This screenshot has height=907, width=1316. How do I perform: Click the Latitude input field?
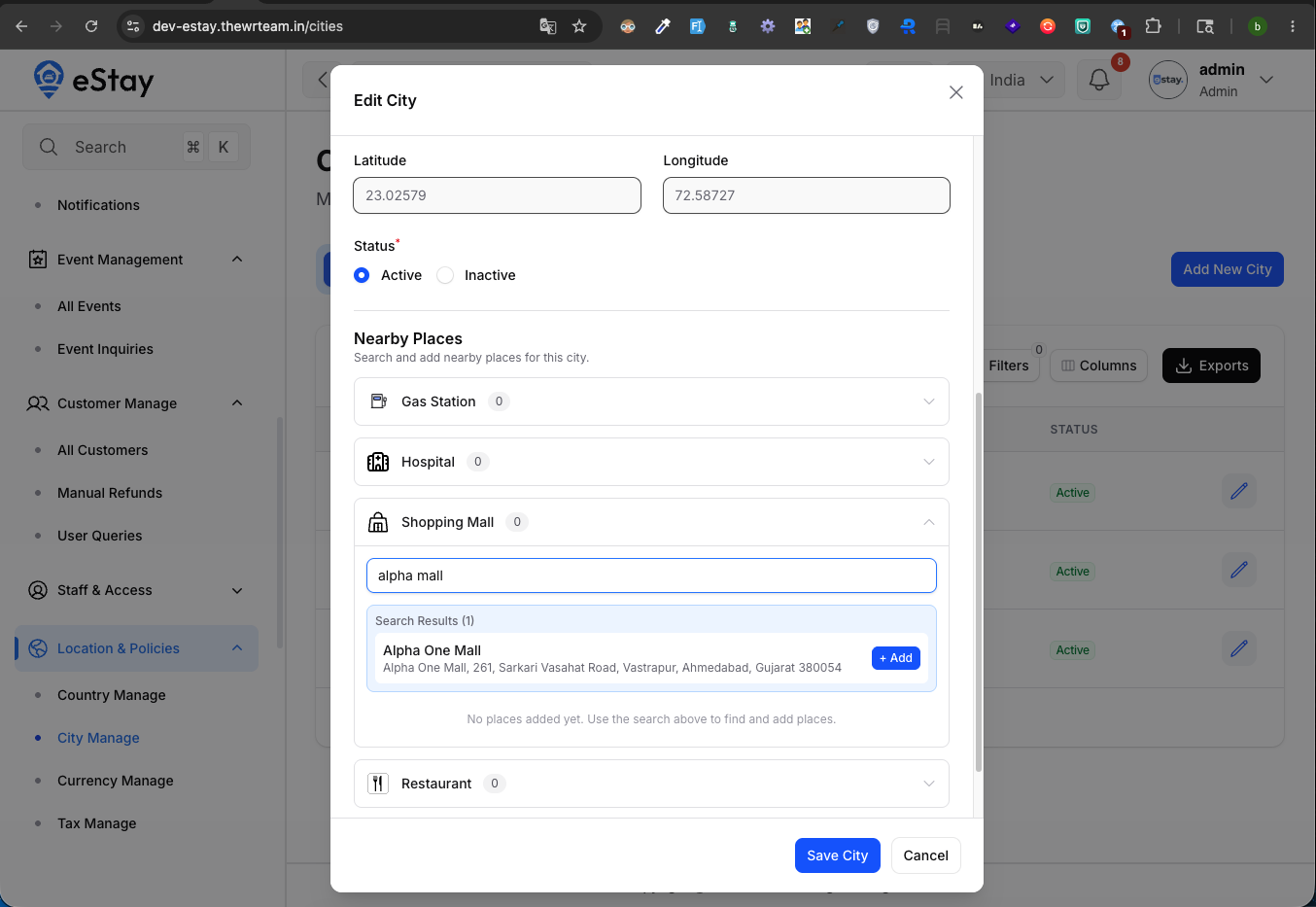tap(497, 195)
